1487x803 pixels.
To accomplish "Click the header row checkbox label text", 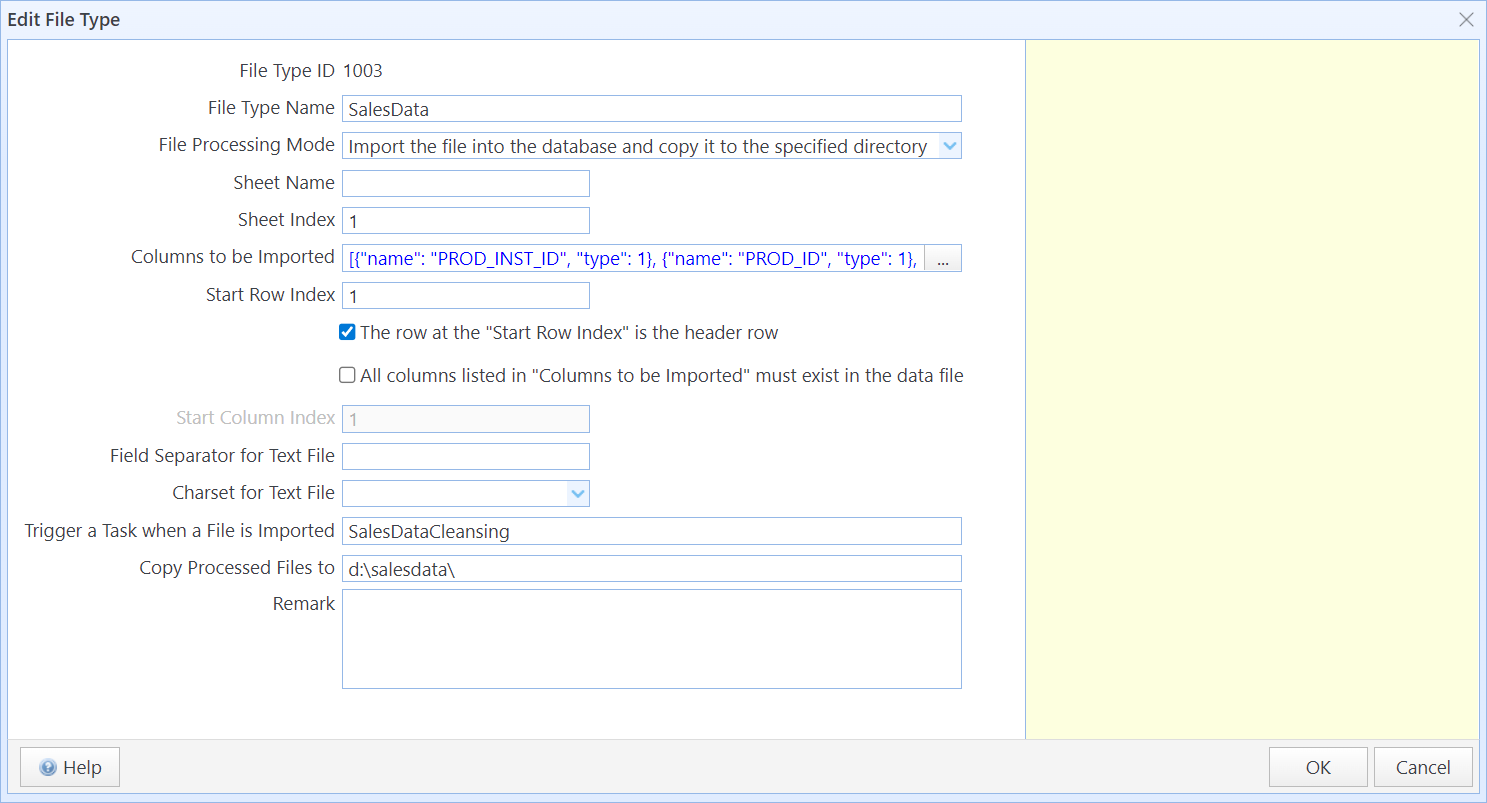I will pos(569,333).
